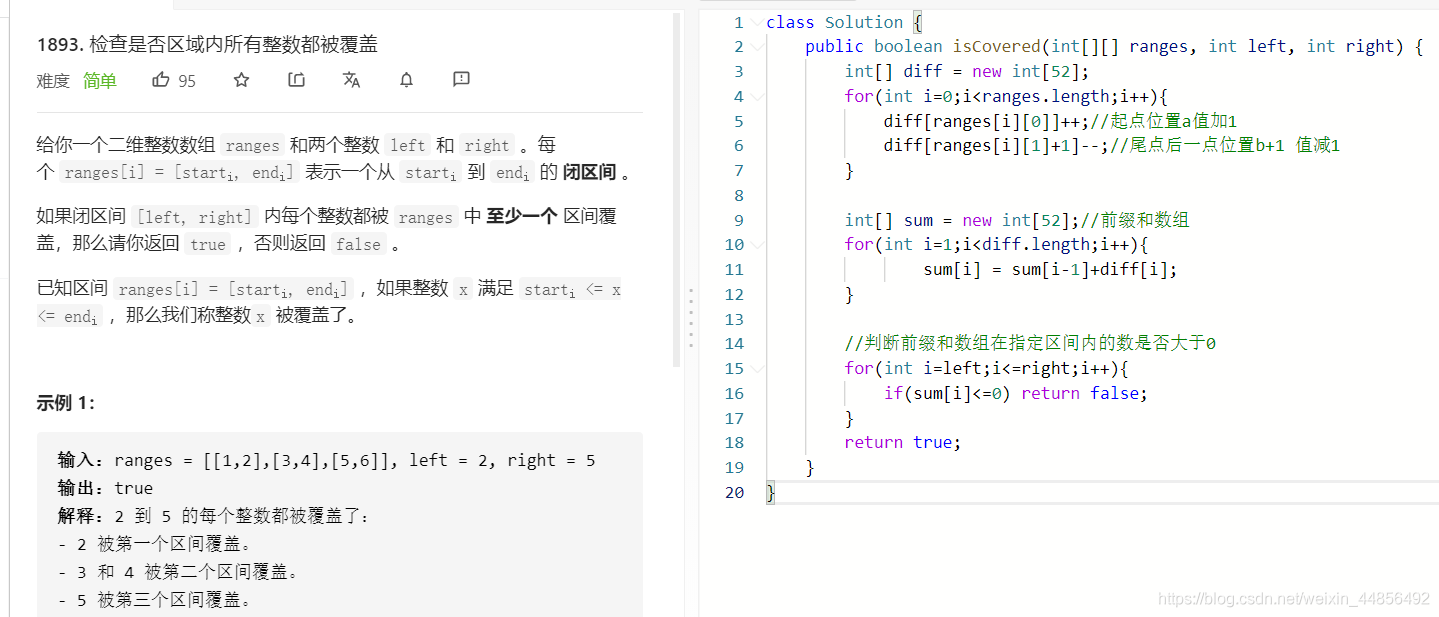Collapse the isCovered method fold arrow on line 2
This screenshot has height=617, width=1439.
(x=757, y=47)
